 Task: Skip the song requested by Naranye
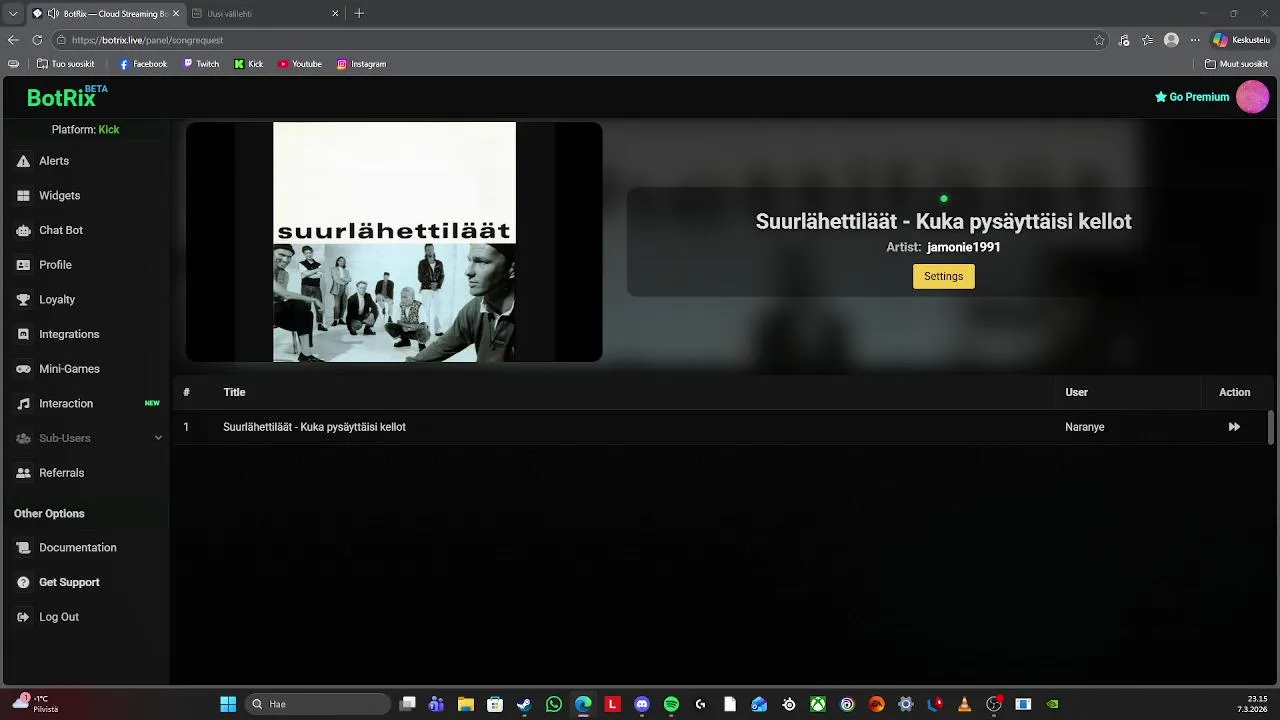click(x=1234, y=427)
